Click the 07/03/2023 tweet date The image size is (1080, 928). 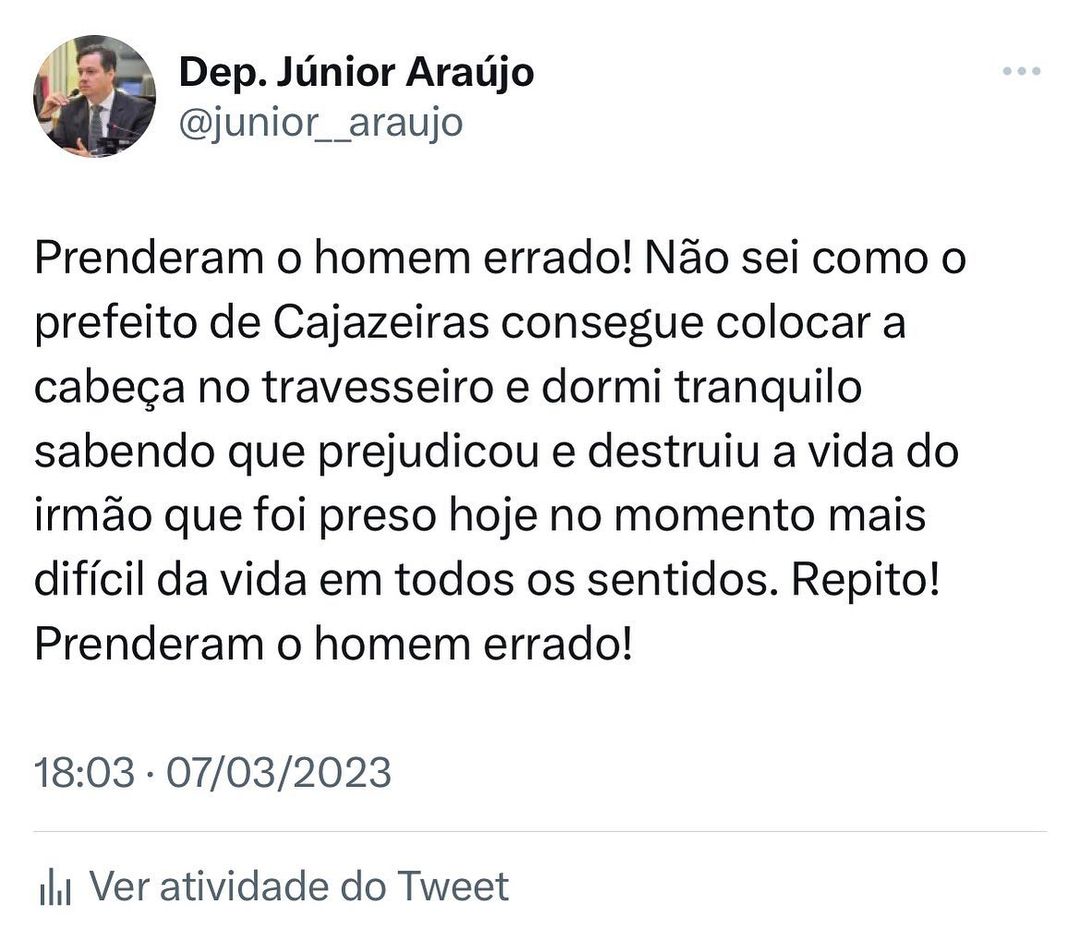coord(278,773)
